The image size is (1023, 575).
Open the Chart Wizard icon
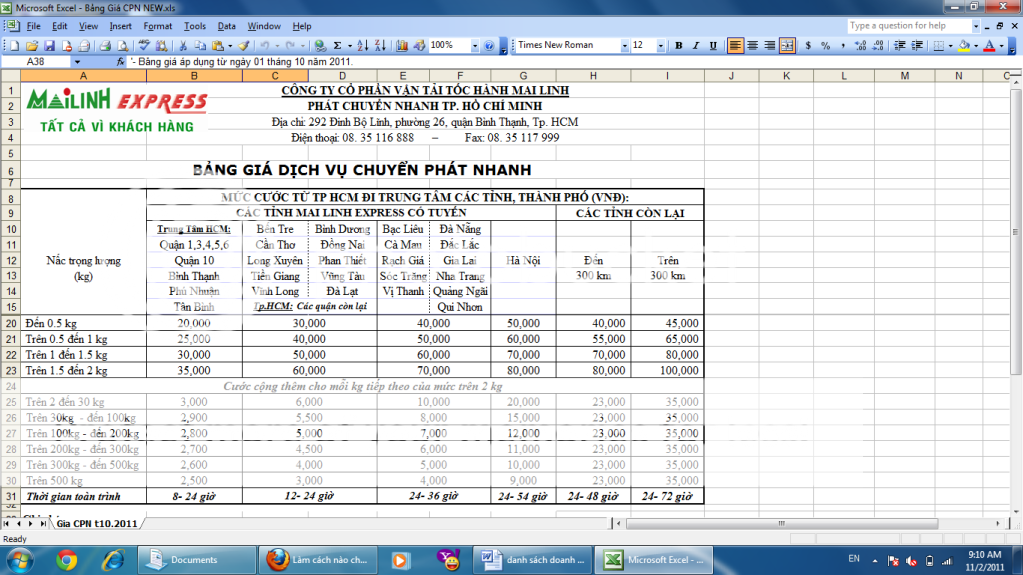402,46
